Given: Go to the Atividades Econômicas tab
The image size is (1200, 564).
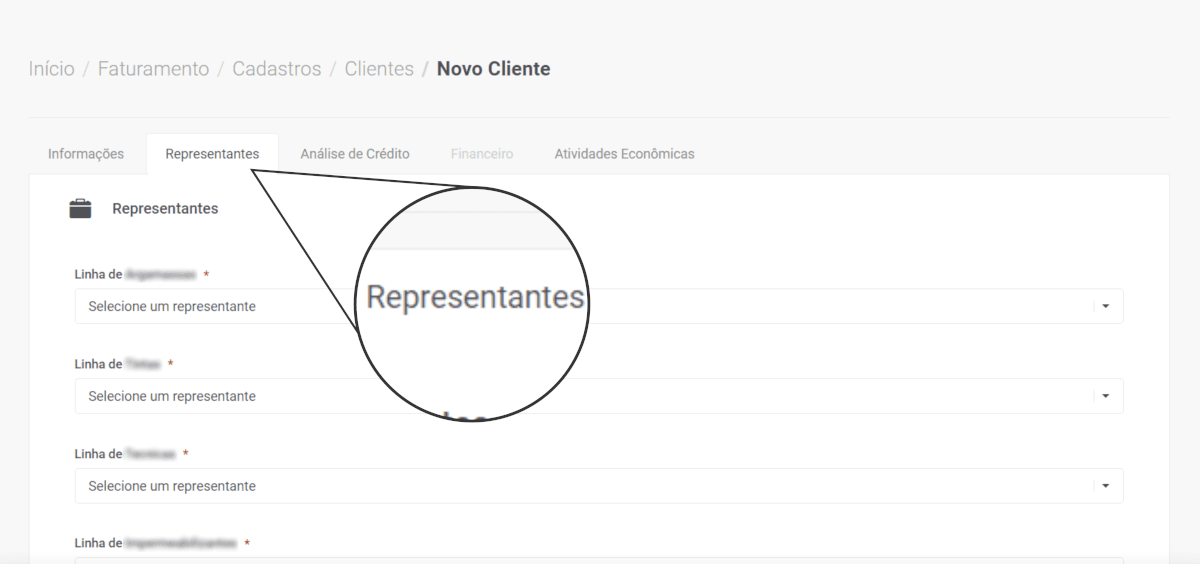Looking at the screenshot, I should click(624, 154).
